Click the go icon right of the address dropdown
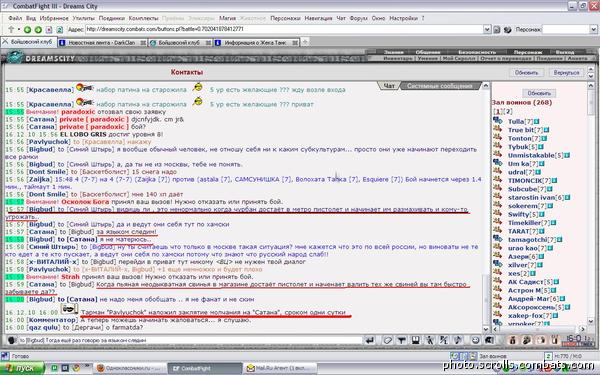Viewport: 600px width, 375px height. (x=497, y=29)
